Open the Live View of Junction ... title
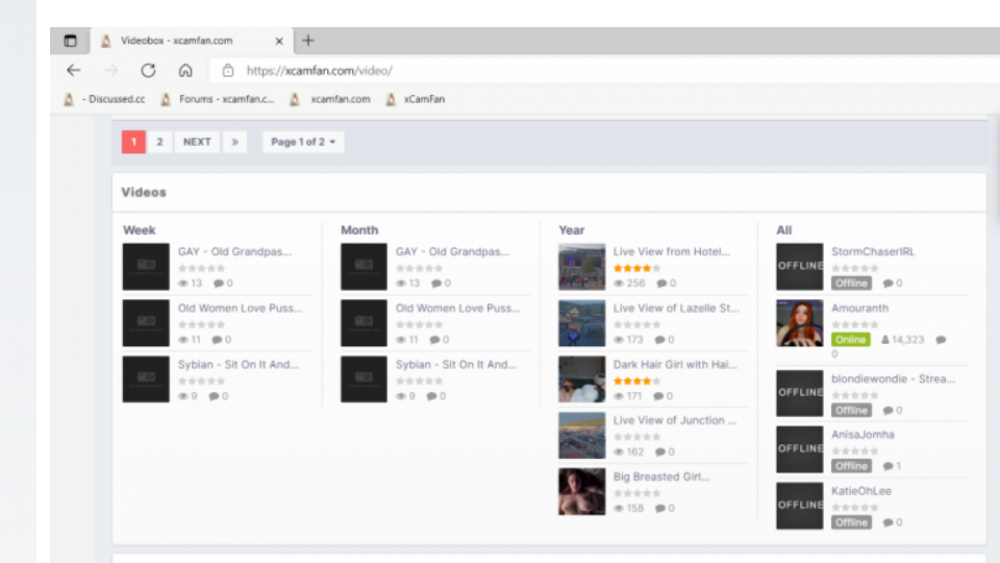 pyautogui.click(x=675, y=421)
